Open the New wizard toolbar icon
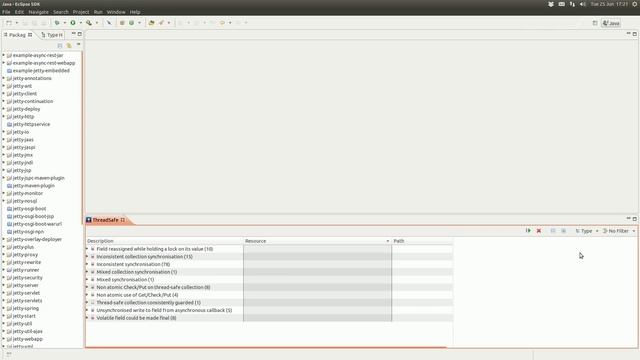The image size is (640, 360). [x=9, y=23]
